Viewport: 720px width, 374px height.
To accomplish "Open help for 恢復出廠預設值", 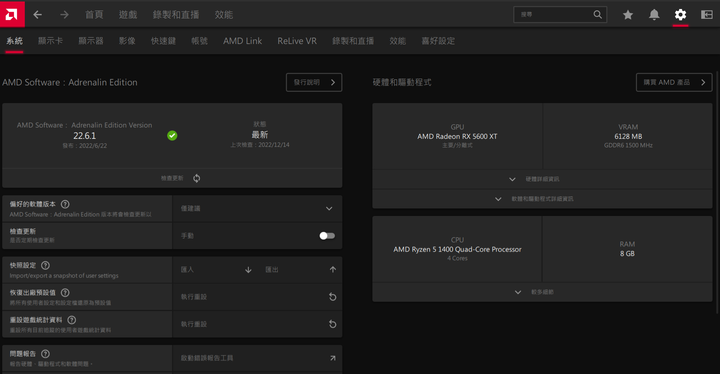I will click(65, 293).
